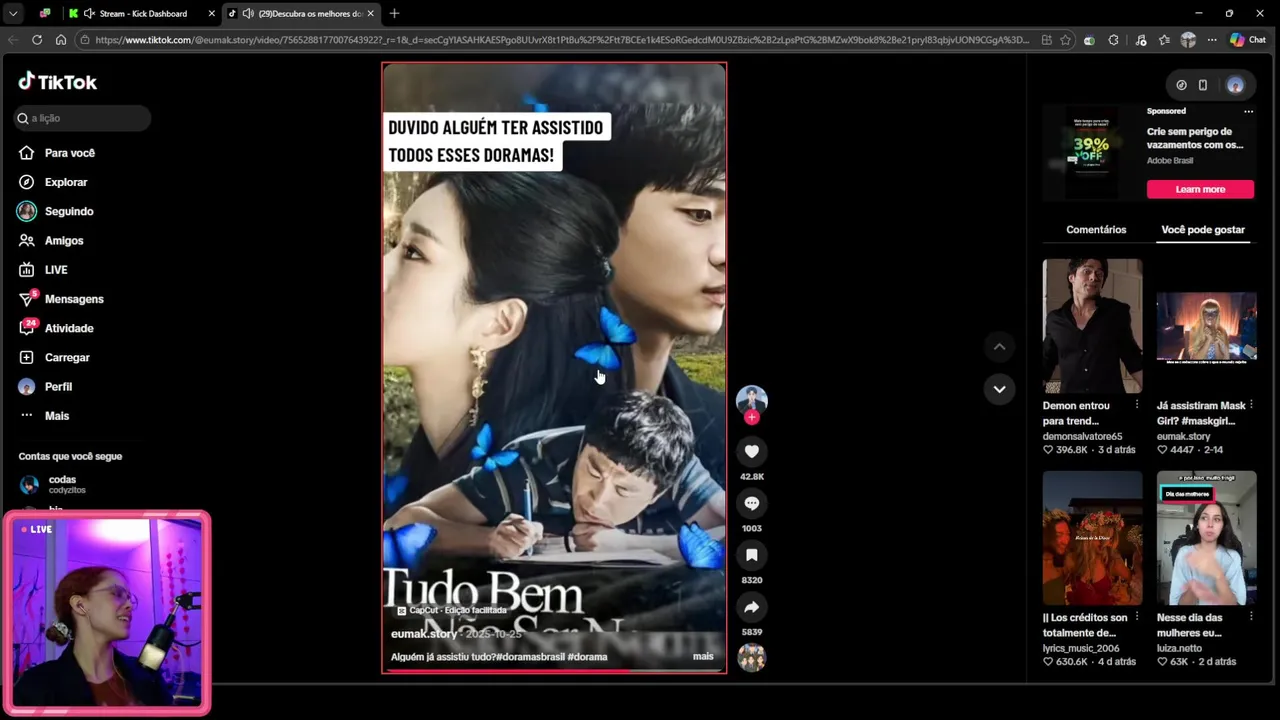Open the CapCut Edição facilitada tag

(452, 610)
